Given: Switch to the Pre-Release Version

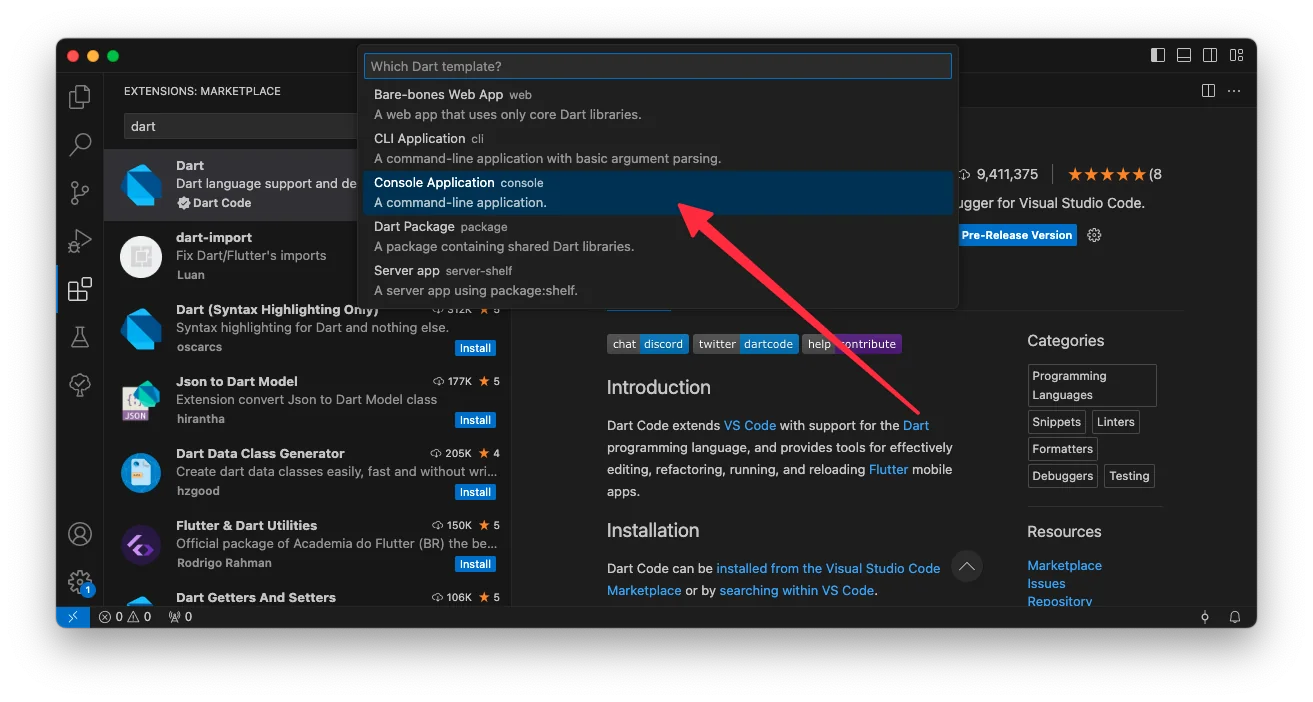Looking at the screenshot, I should click(x=1017, y=235).
